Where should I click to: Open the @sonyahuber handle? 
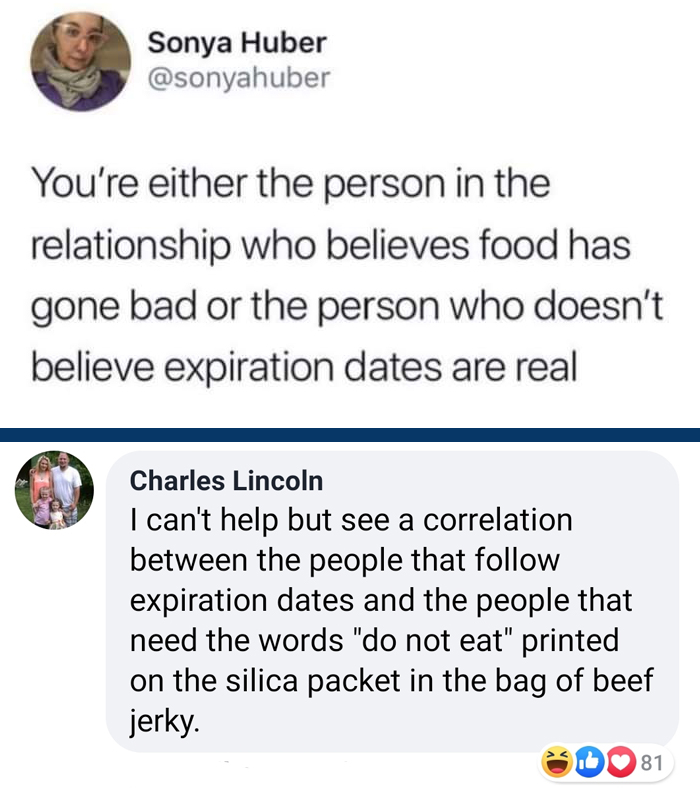click(239, 78)
